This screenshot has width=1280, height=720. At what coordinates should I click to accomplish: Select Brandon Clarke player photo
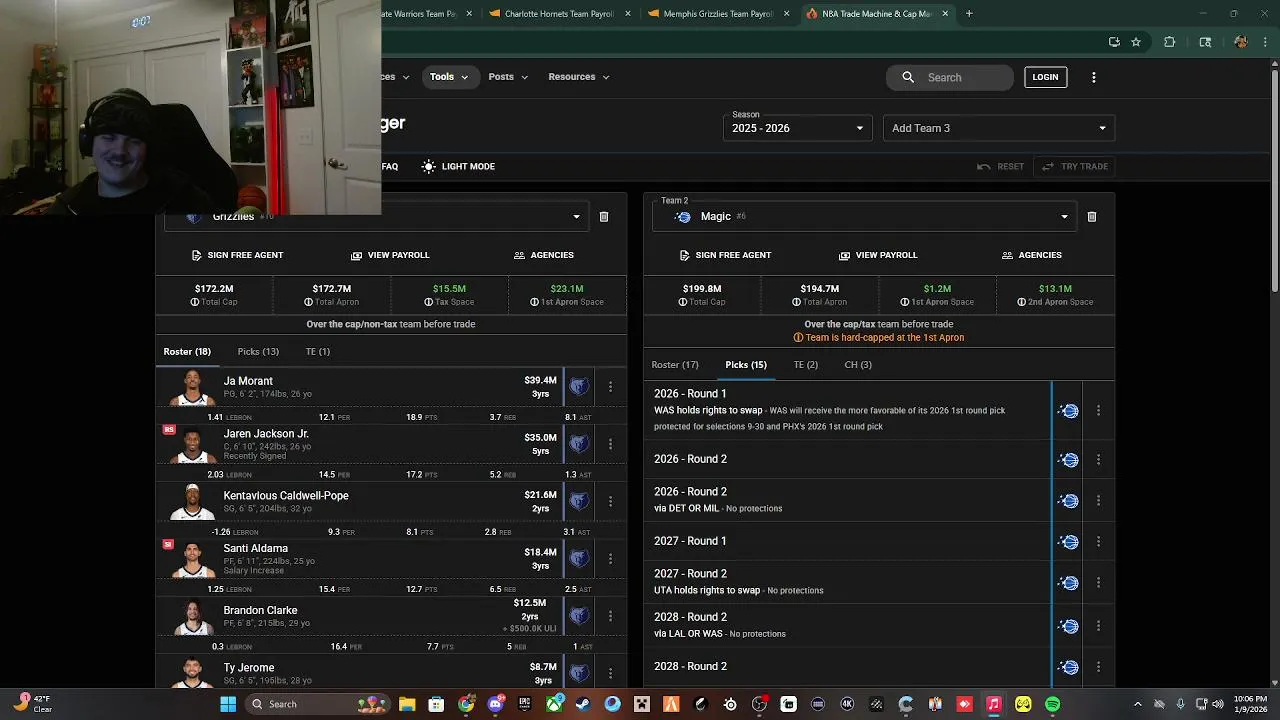click(x=192, y=617)
